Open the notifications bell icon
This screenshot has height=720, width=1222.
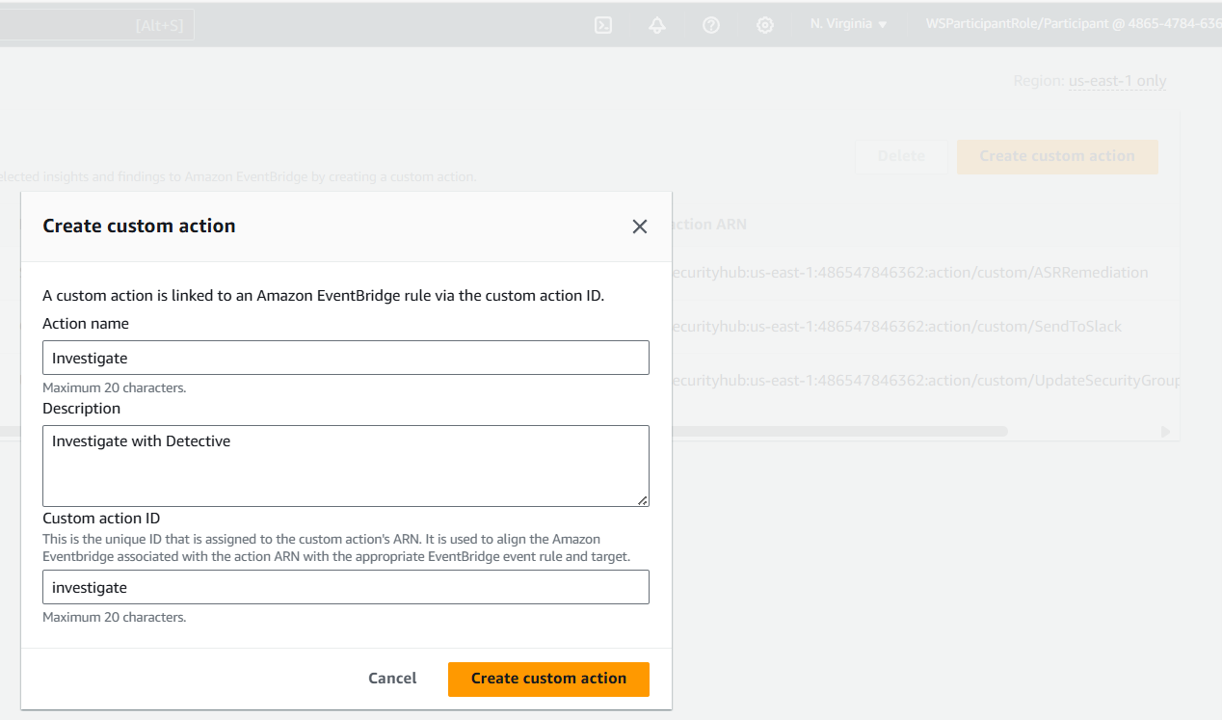pyautogui.click(x=657, y=25)
